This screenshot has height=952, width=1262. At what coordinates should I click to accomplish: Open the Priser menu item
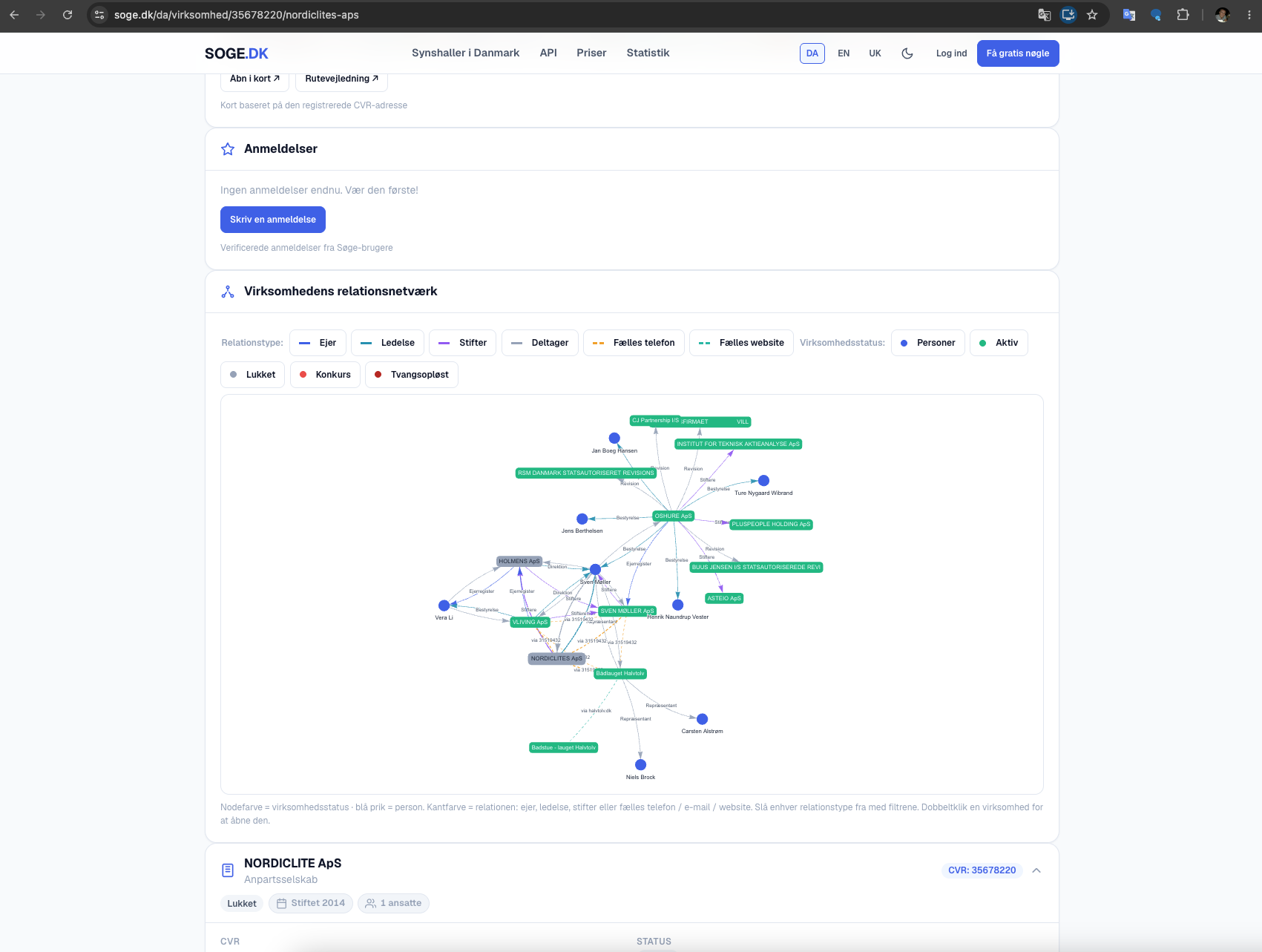pyautogui.click(x=591, y=53)
